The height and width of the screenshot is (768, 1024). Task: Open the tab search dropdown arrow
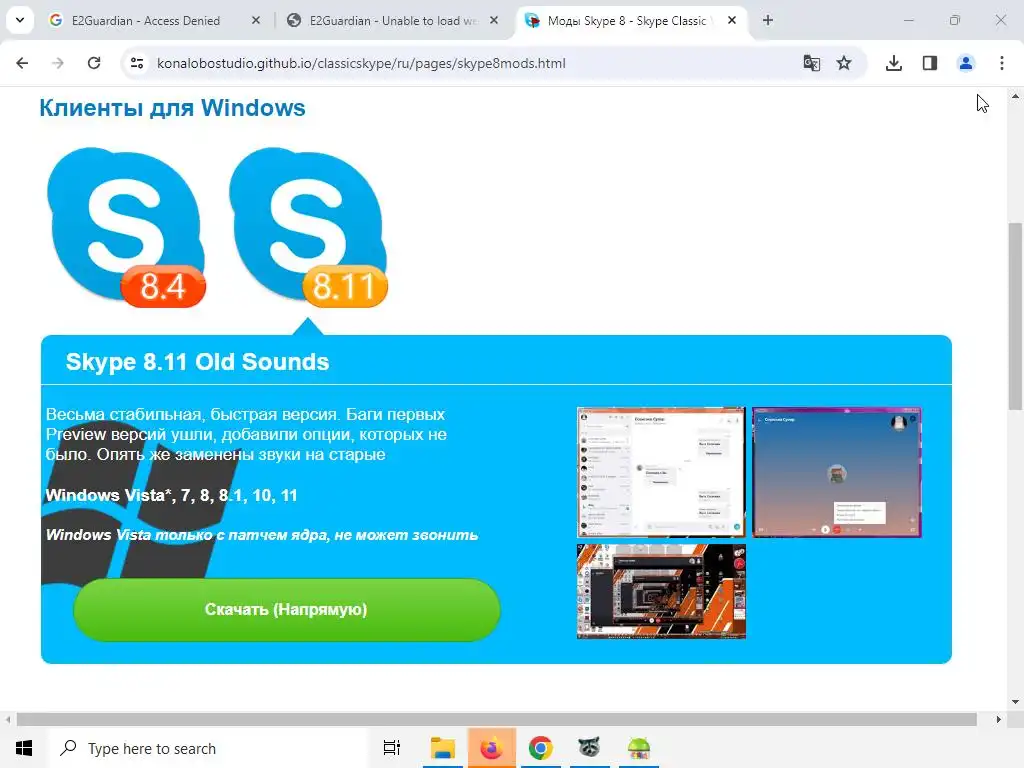(20, 20)
